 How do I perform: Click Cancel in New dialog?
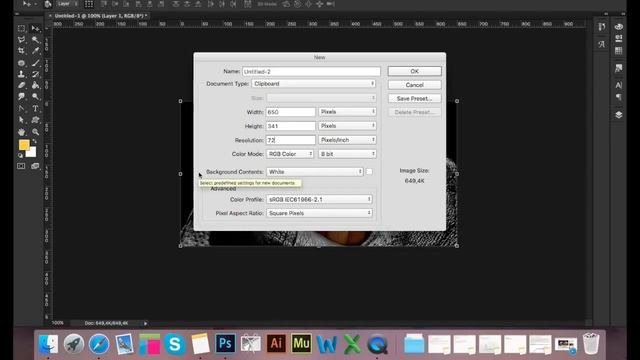(x=414, y=85)
